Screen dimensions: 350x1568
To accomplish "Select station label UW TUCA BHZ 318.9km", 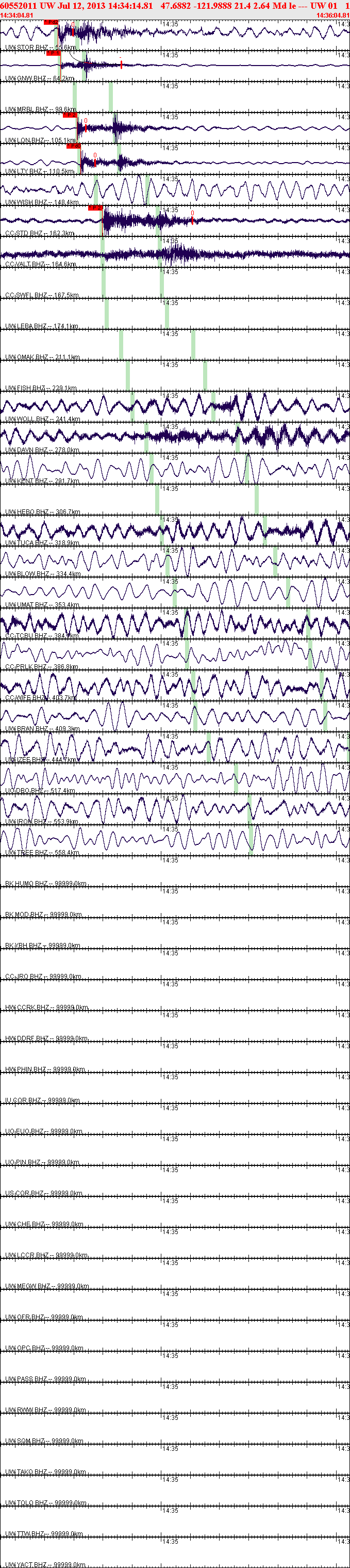I will point(42,543).
